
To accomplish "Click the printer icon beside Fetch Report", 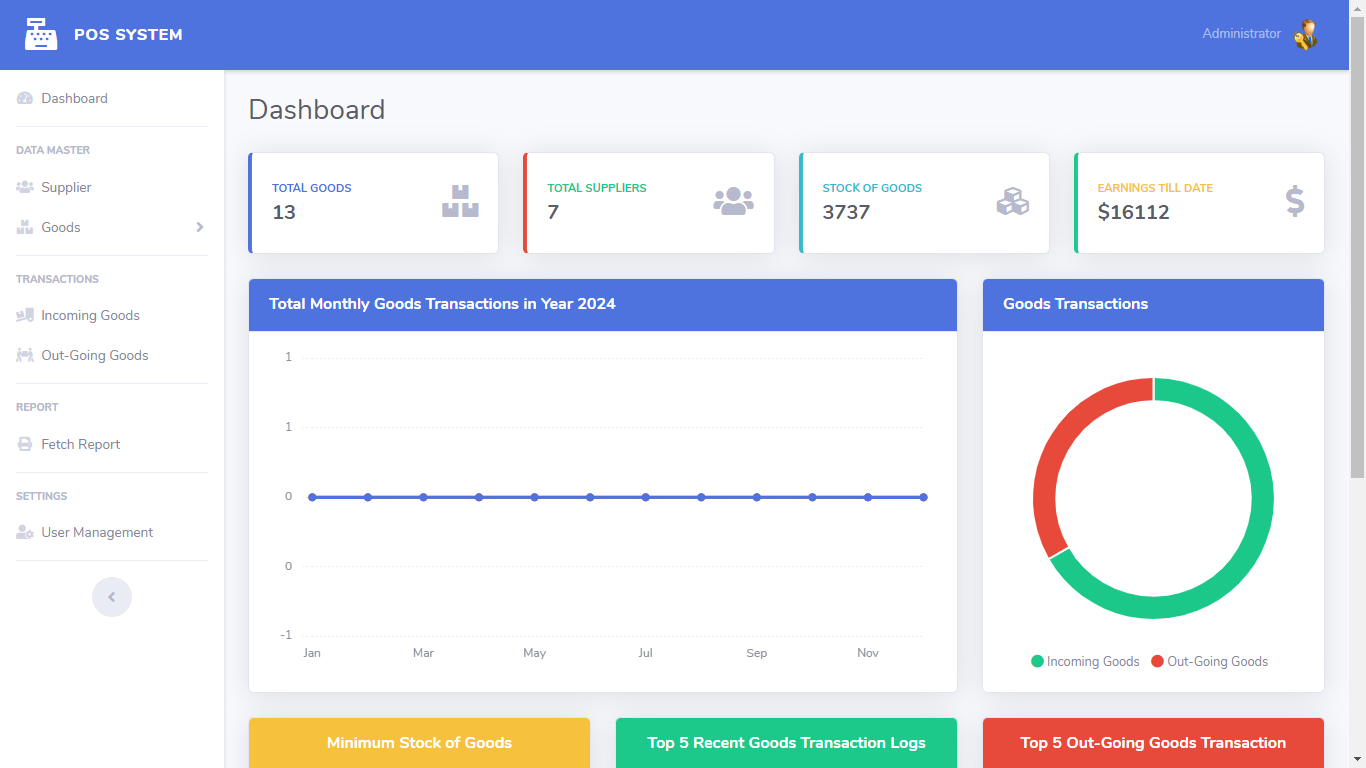I will (25, 444).
